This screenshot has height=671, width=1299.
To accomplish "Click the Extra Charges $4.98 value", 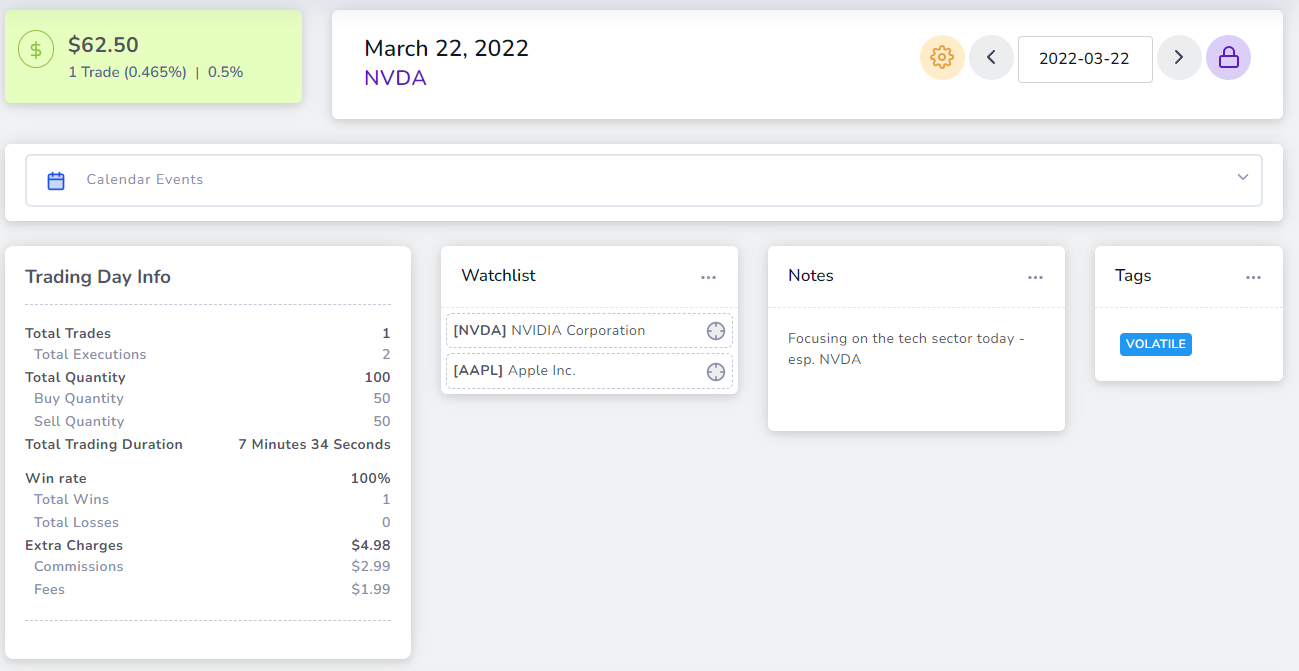I will click(x=371, y=546).
